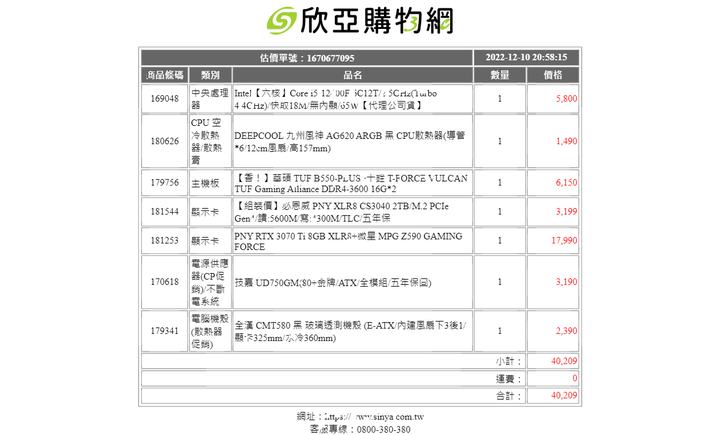This screenshot has width=720, height=435.
Task: Click the price 3,199
Action: click(566, 212)
